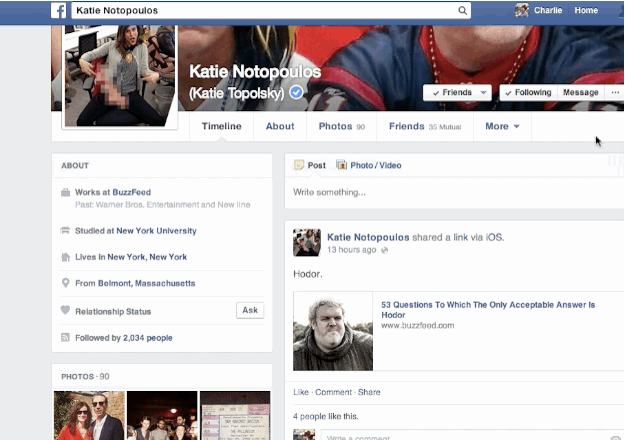
Task: Open the Hodor article thumbnail
Action: point(333,331)
